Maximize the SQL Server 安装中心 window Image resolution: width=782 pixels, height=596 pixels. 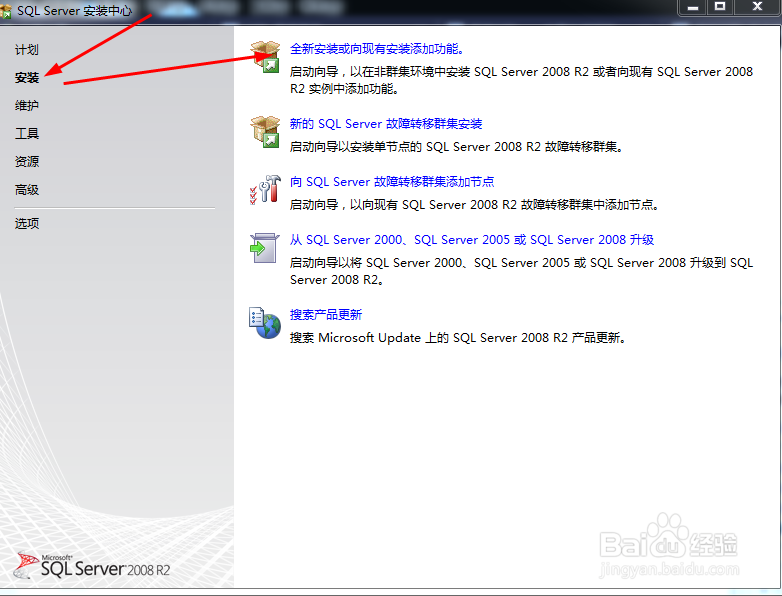[x=720, y=7]
